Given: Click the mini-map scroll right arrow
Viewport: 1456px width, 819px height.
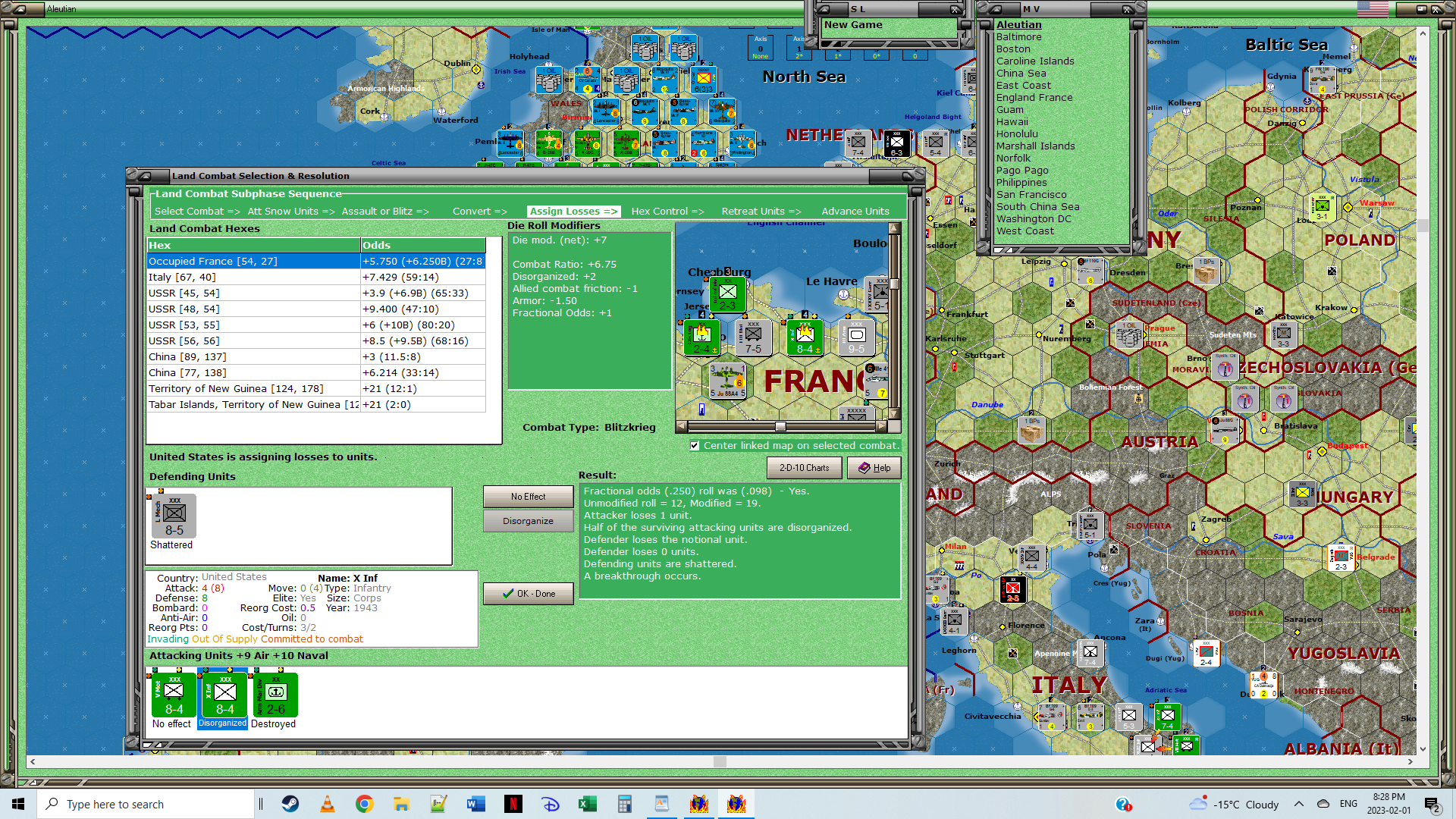Looking at the screenshot, I should [x=881, y=426].
